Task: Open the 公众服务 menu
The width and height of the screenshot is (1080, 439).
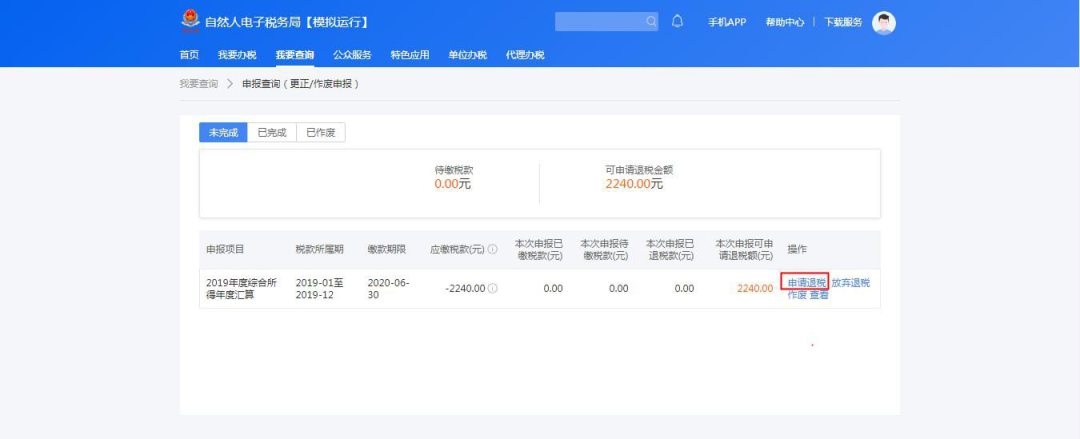Action: 352,55
